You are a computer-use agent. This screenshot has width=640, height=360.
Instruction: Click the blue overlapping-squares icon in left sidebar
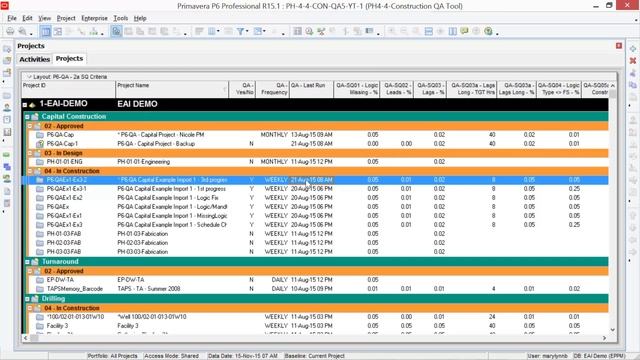(x=7, y=167)
